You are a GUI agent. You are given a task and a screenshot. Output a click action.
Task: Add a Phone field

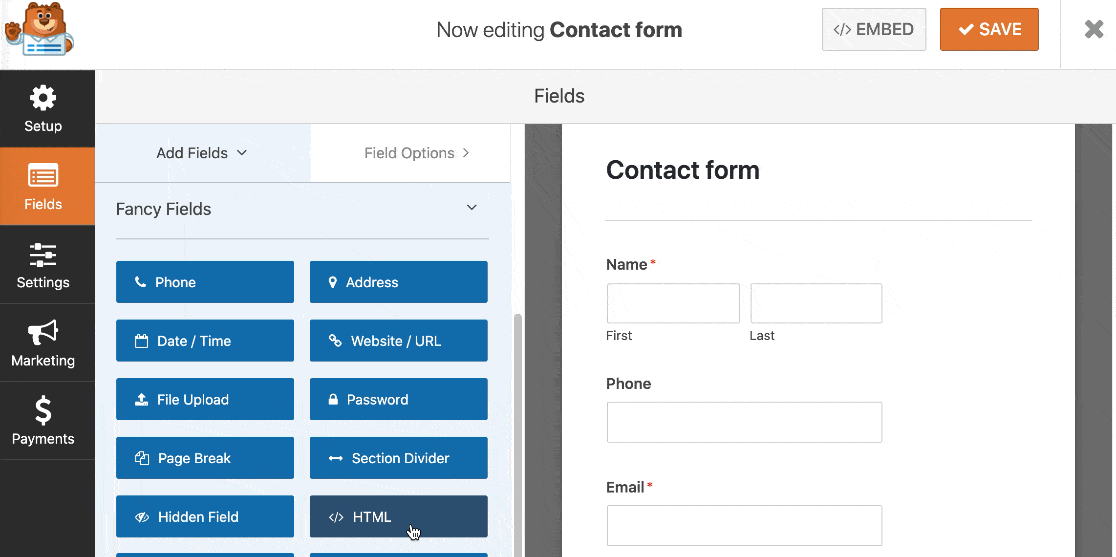[205, 282]
